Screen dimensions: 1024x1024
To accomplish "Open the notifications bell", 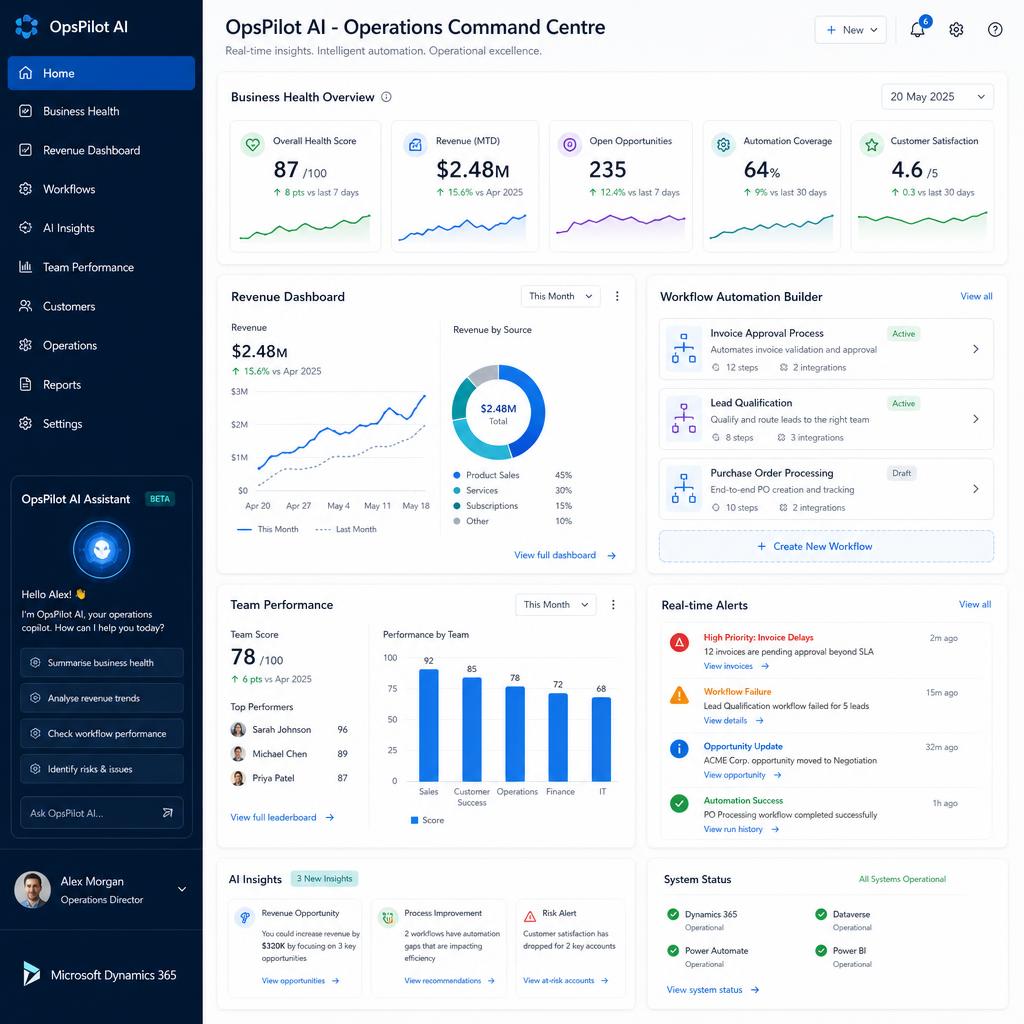I will [x=917, y=29].
